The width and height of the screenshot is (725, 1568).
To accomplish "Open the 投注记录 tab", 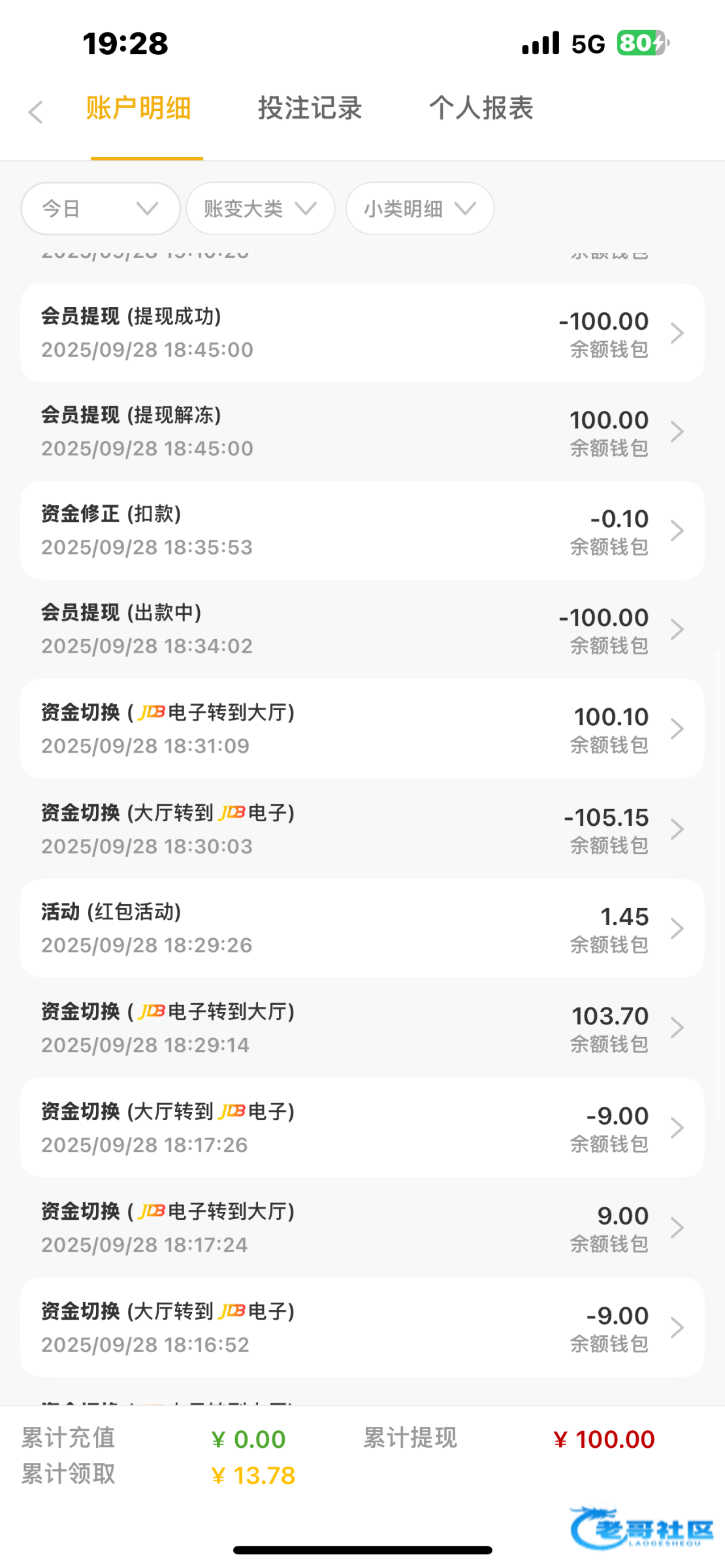I will tap(310, 108).
